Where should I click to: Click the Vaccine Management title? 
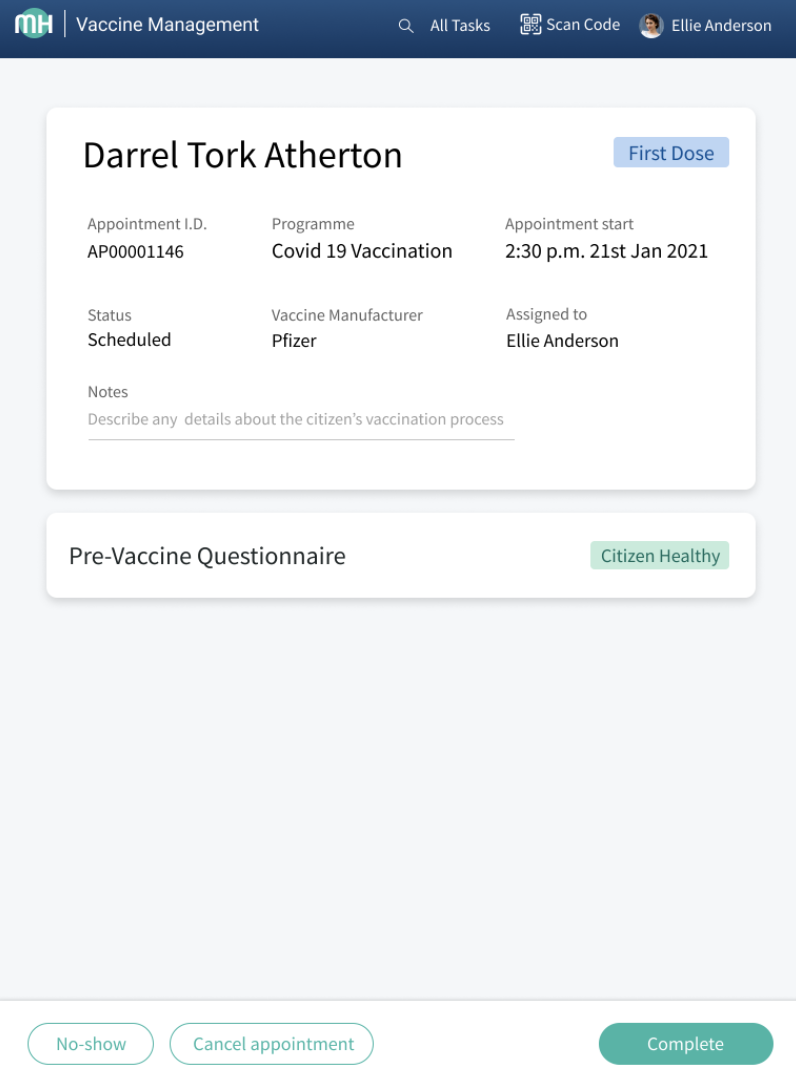pyautogui.click(x=167, y=25)
